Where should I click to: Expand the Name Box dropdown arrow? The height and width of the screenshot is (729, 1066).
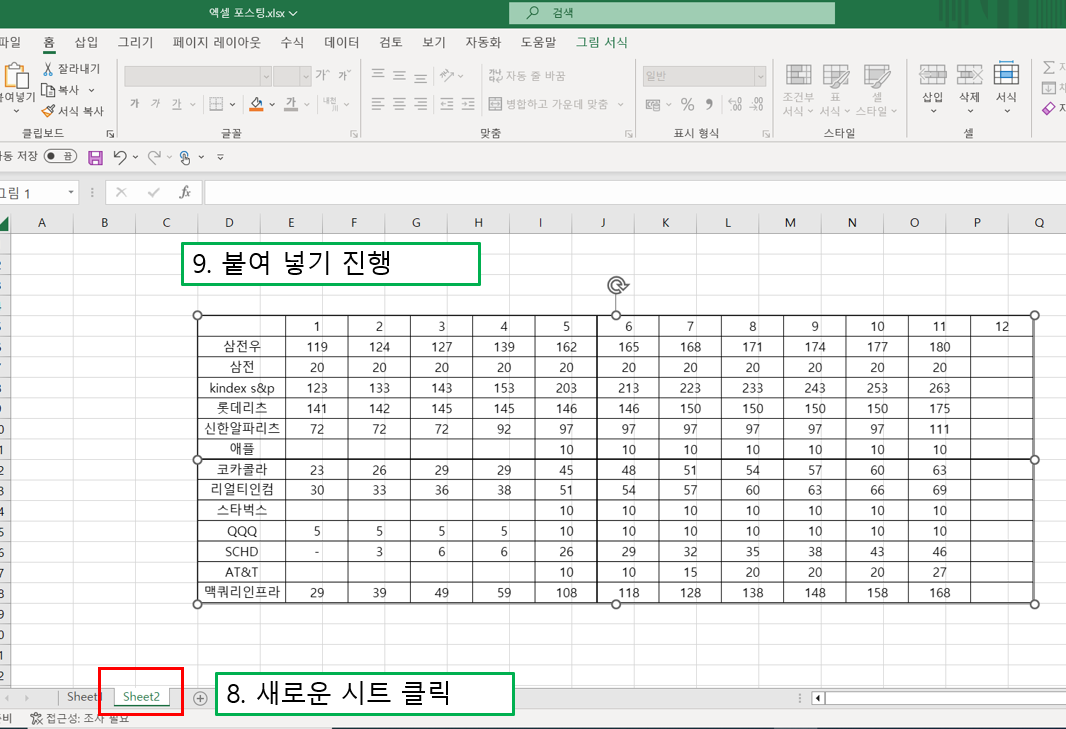coord(71,192)
